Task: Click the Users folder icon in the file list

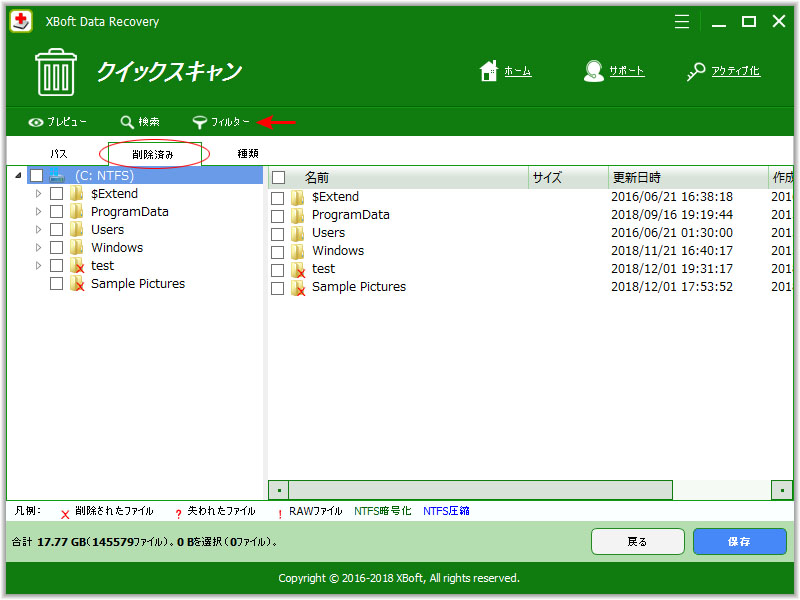Action: tap(298, 233)
